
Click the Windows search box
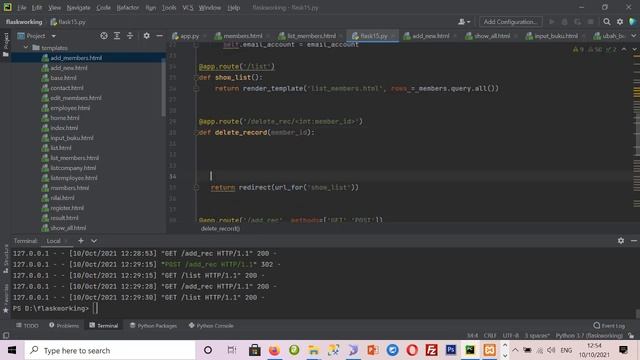(110, 350)
